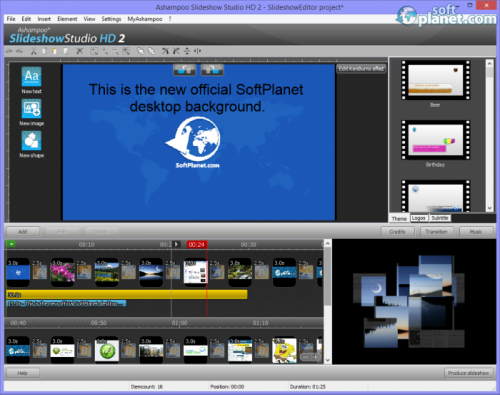Click the Produce slideshow button

[469, 373]
